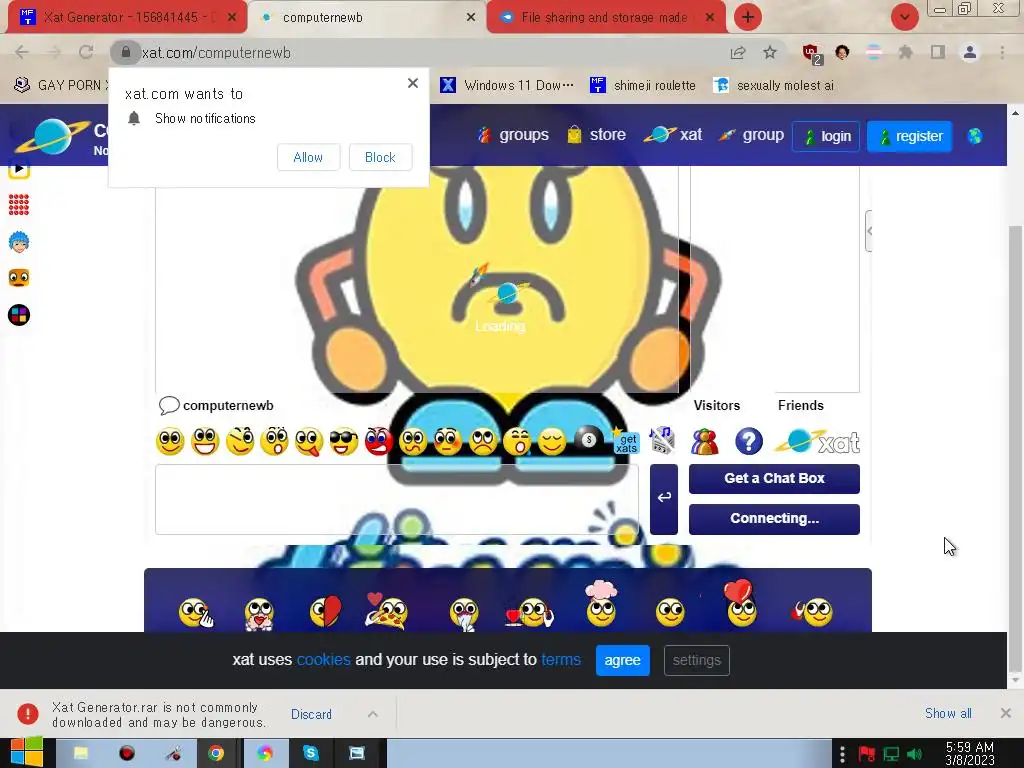1024x768 pixels.
Task: Click the Connecting... button
Action: (774, 519)
